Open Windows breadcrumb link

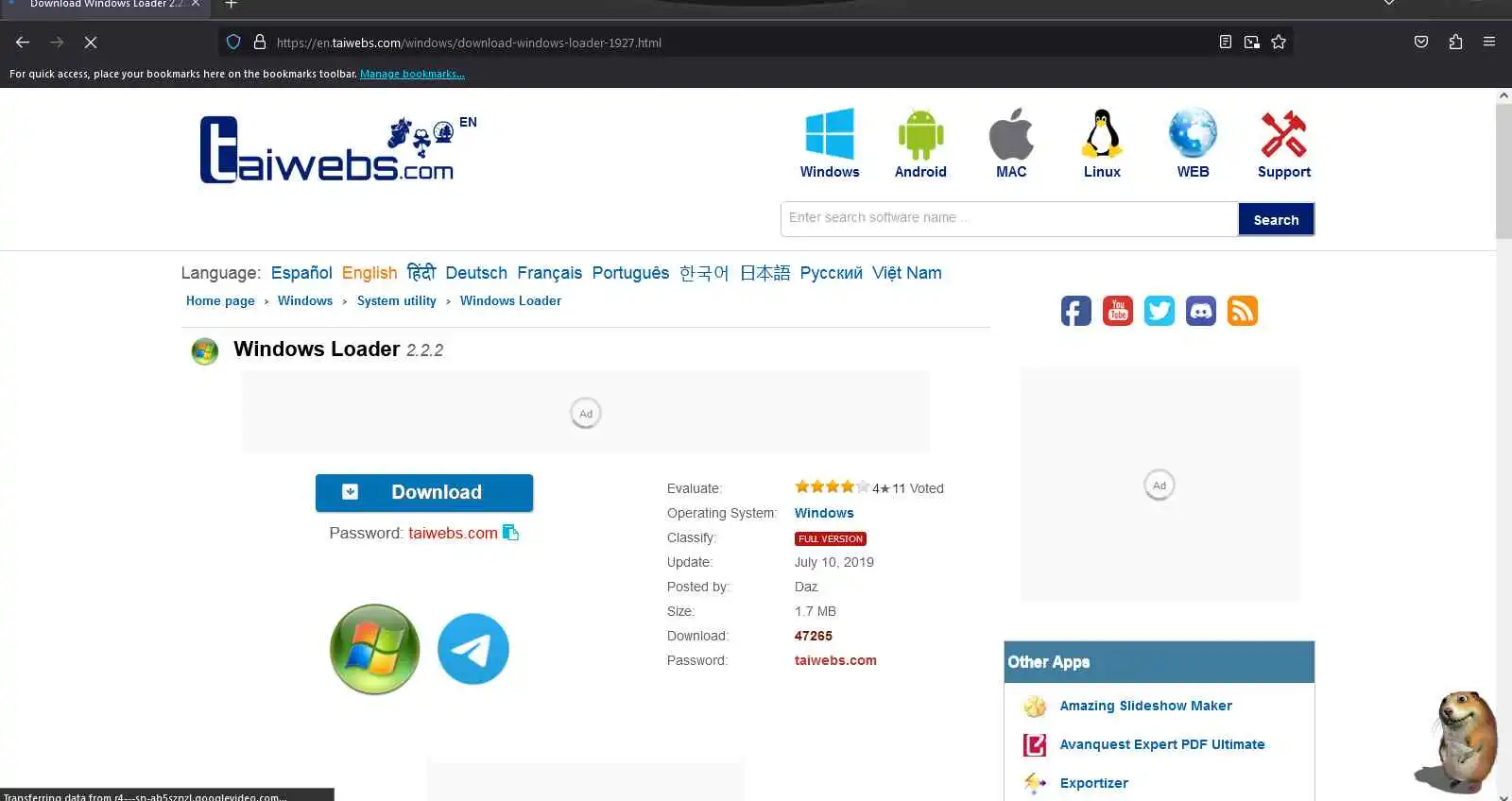(x=305, y=300)
